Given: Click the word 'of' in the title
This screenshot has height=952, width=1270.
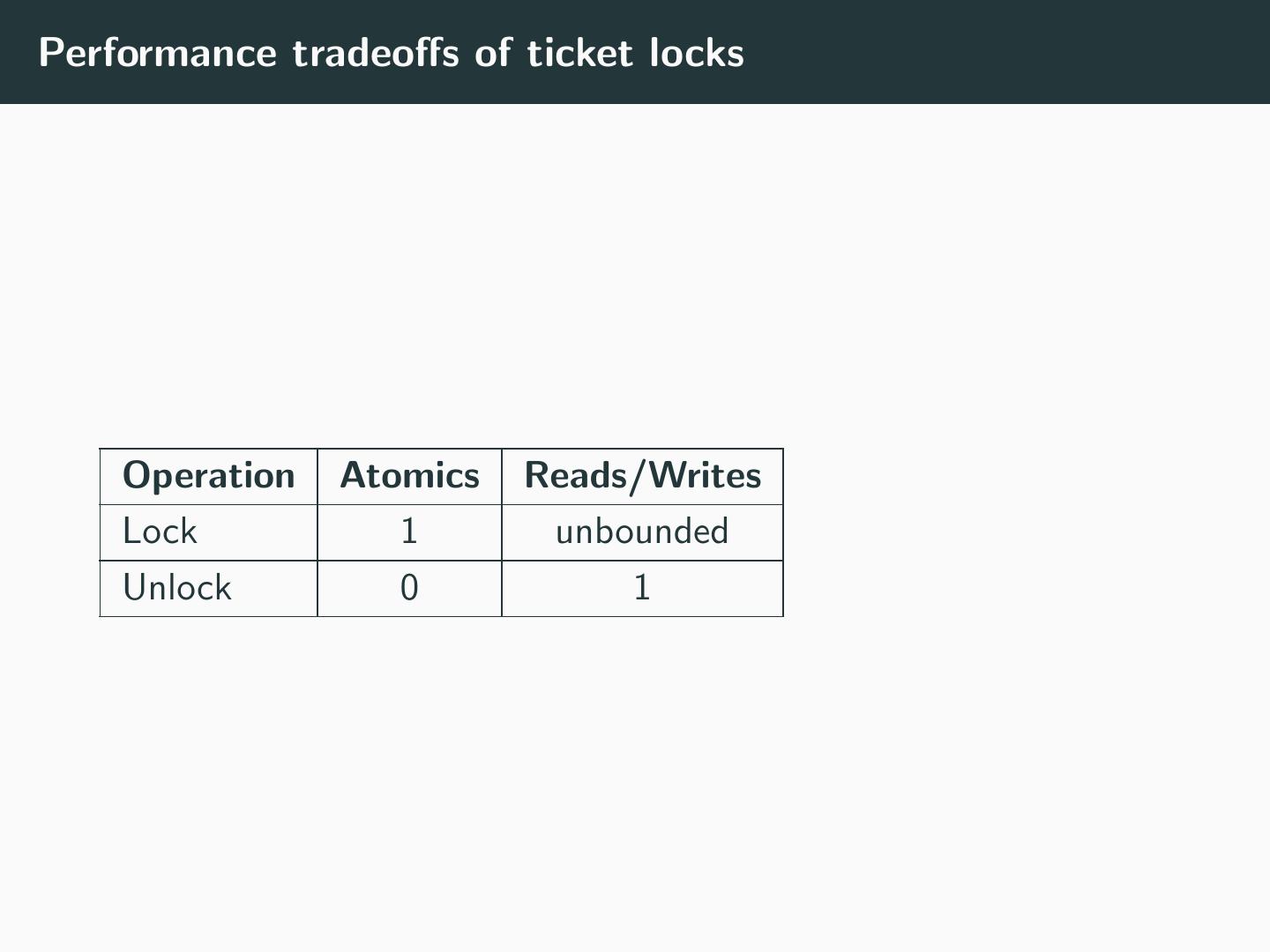Looking at the screenshot, I should click(x=493, y=53).
